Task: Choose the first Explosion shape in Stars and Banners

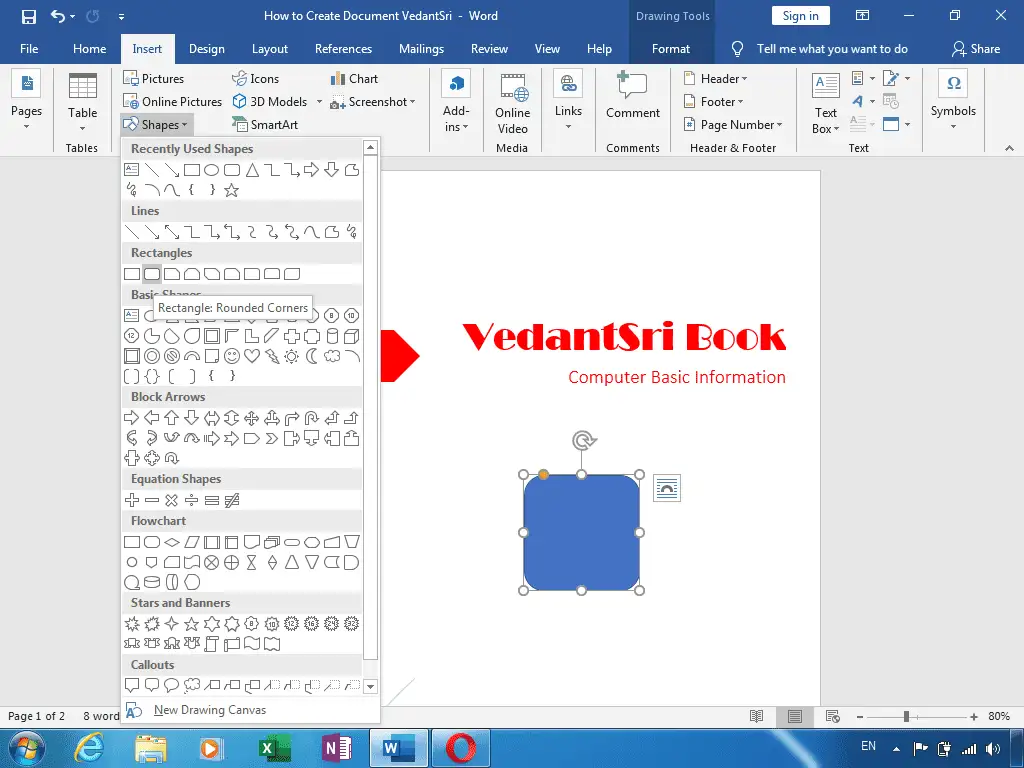Action: coord(132,624)
